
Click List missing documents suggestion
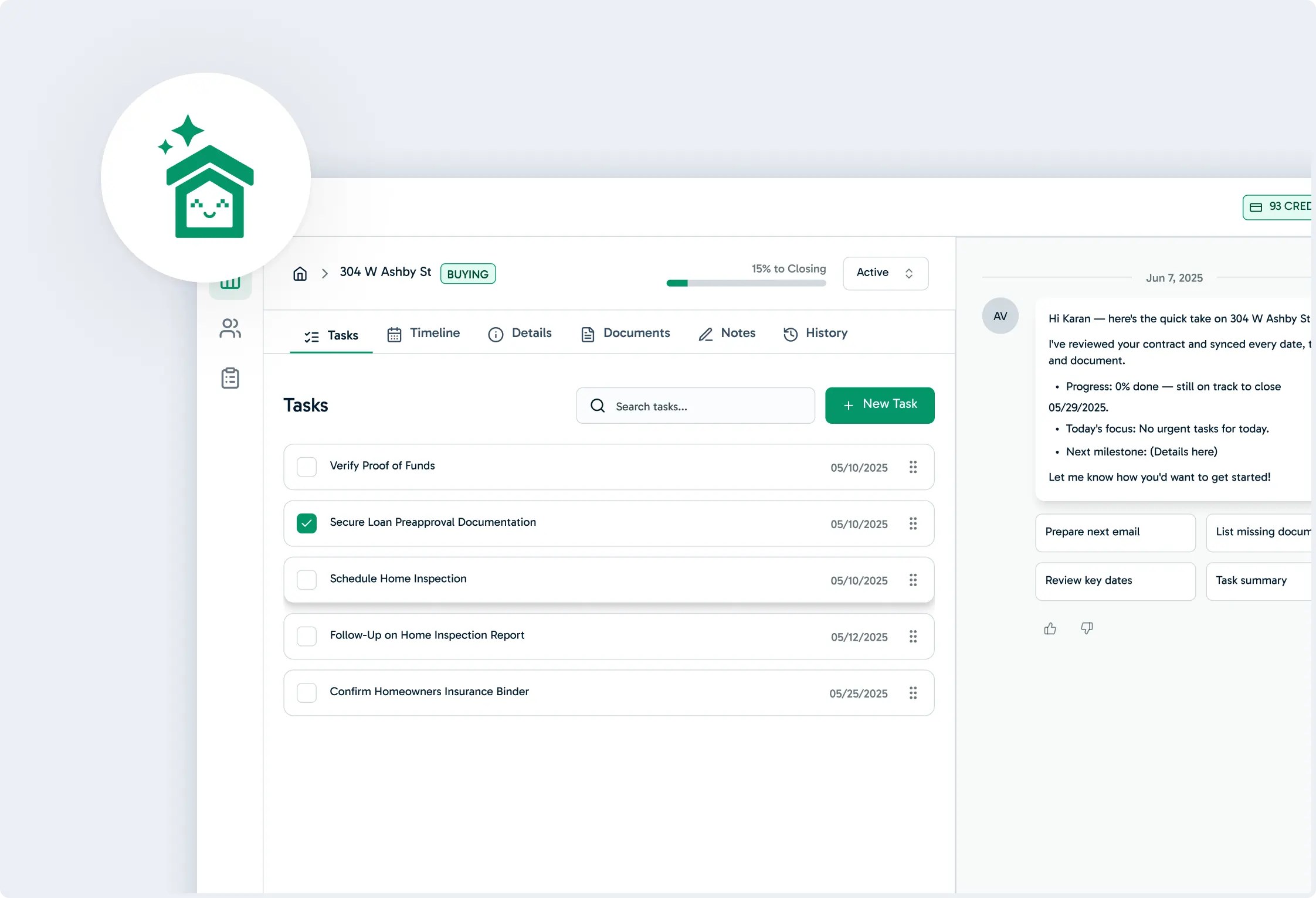[1260, 532]
